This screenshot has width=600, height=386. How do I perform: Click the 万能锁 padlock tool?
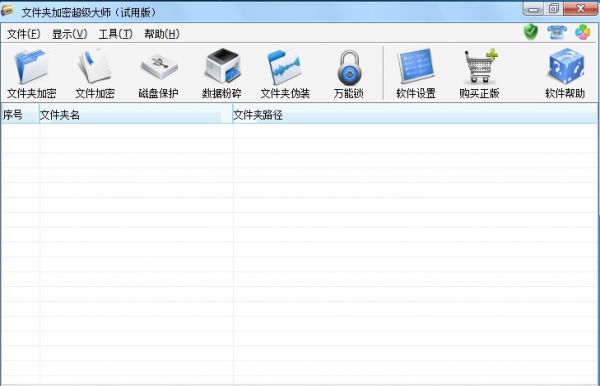(x=349, y=74)
